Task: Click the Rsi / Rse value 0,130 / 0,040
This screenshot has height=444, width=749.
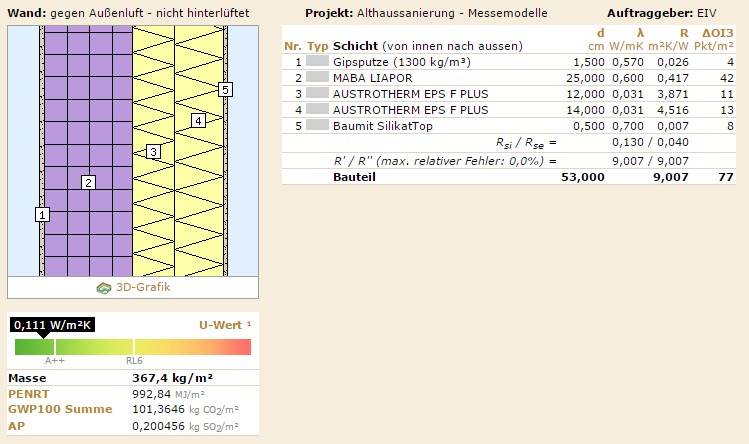Action: coord(650,142)
